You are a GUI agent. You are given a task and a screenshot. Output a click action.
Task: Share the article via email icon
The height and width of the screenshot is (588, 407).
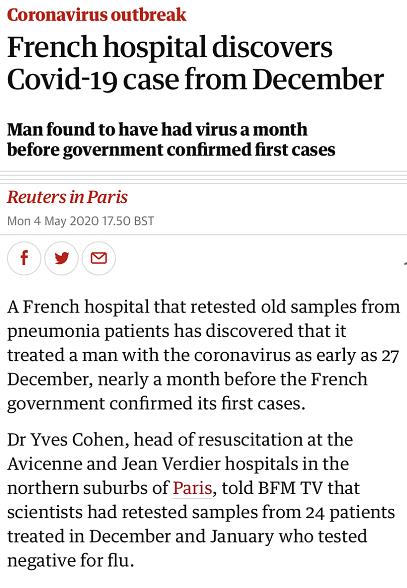(x=99, y=258)
